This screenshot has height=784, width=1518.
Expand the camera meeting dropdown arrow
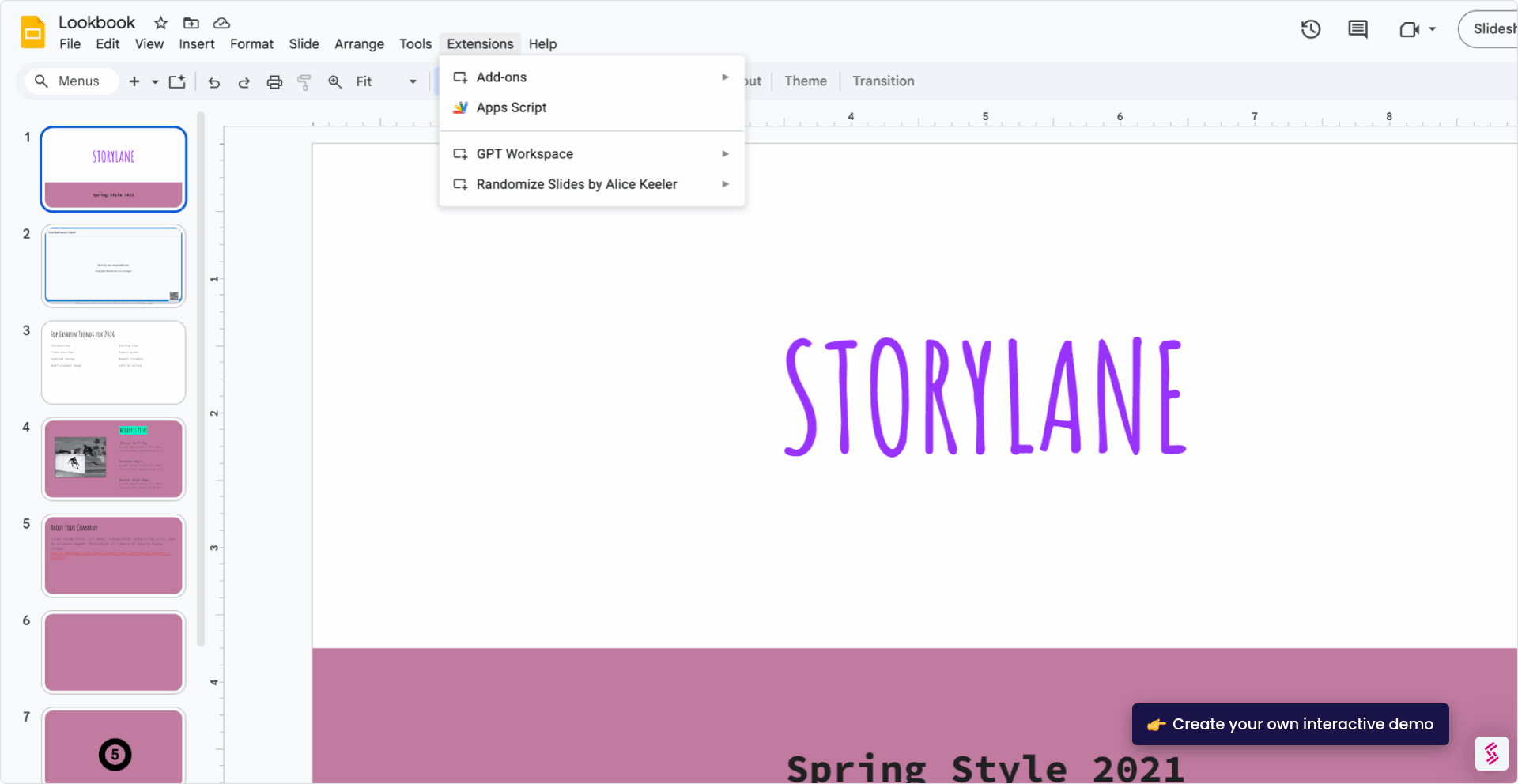(1433, 29)
